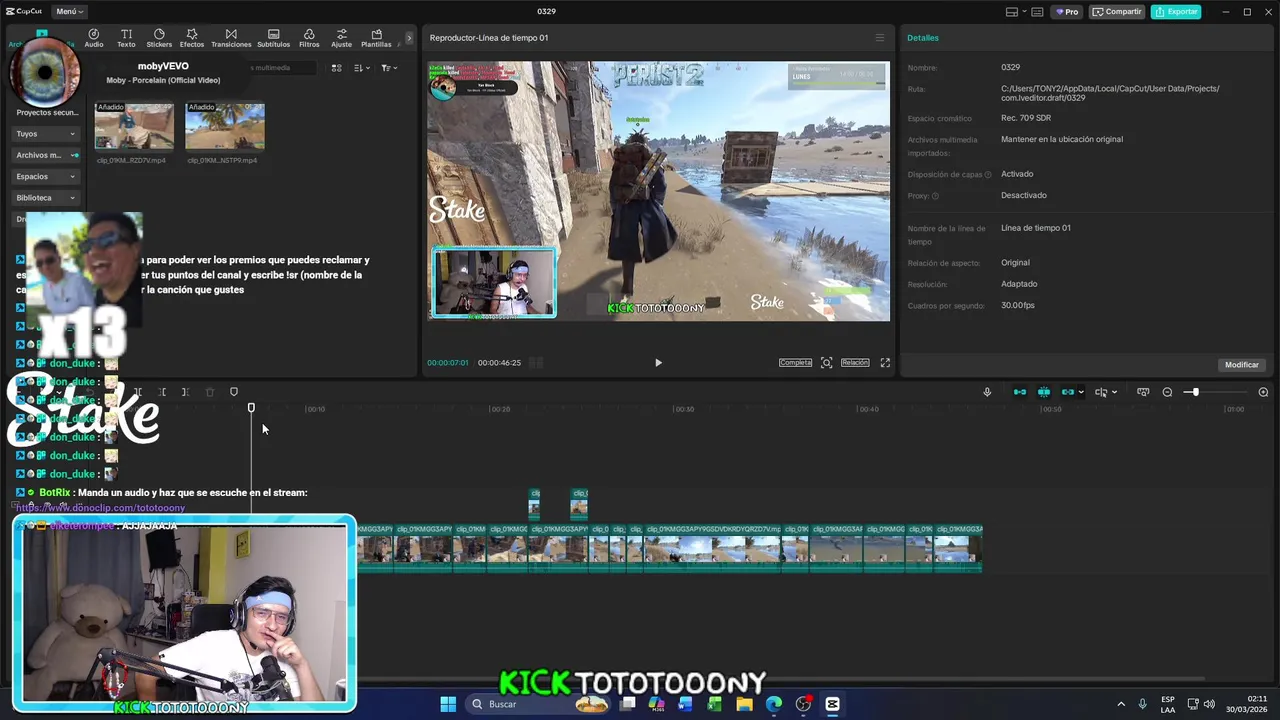Screen dimensions: 1280x720
Task: Open the Menú dropdown
Action: 69,11
